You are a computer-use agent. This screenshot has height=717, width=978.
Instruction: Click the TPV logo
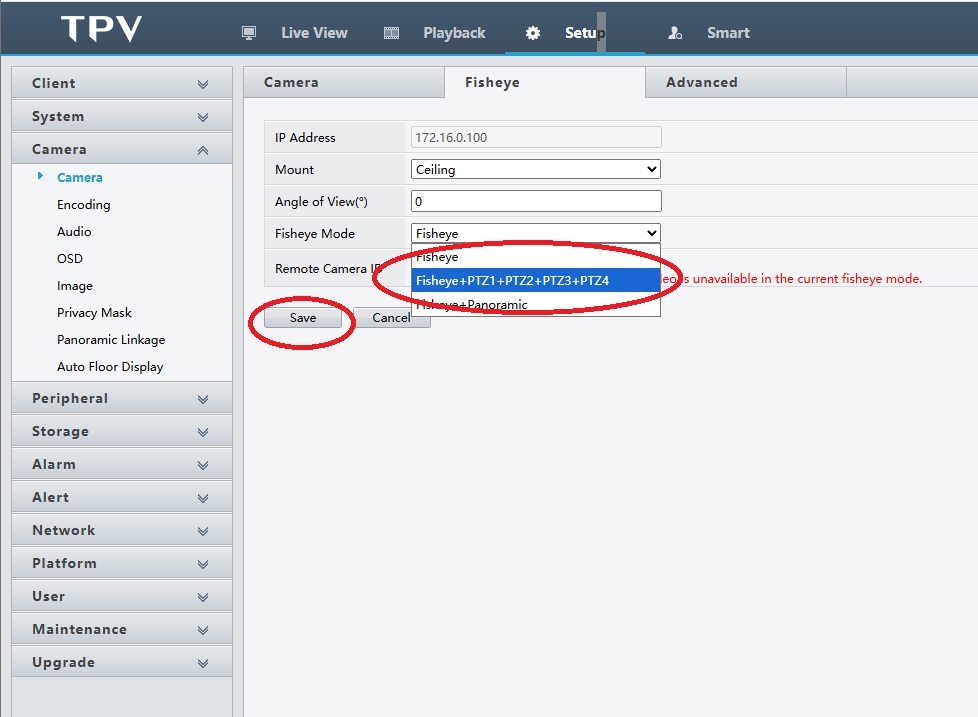coord(101,29)
